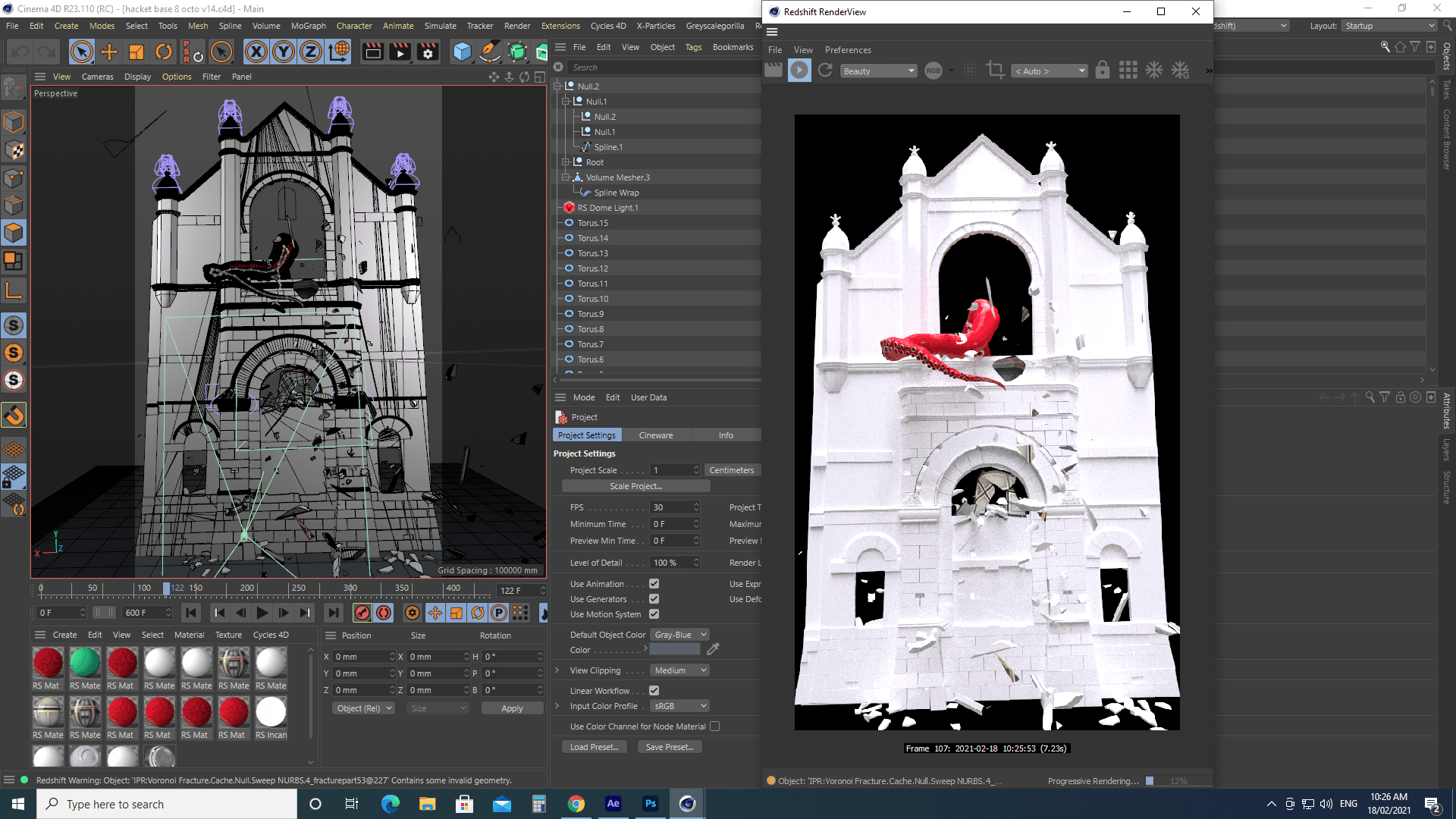Viewport: 1456px width, 819px height.
Task: Click the Scale Project button
Action: pyautogui.click(x=635, y=486)
